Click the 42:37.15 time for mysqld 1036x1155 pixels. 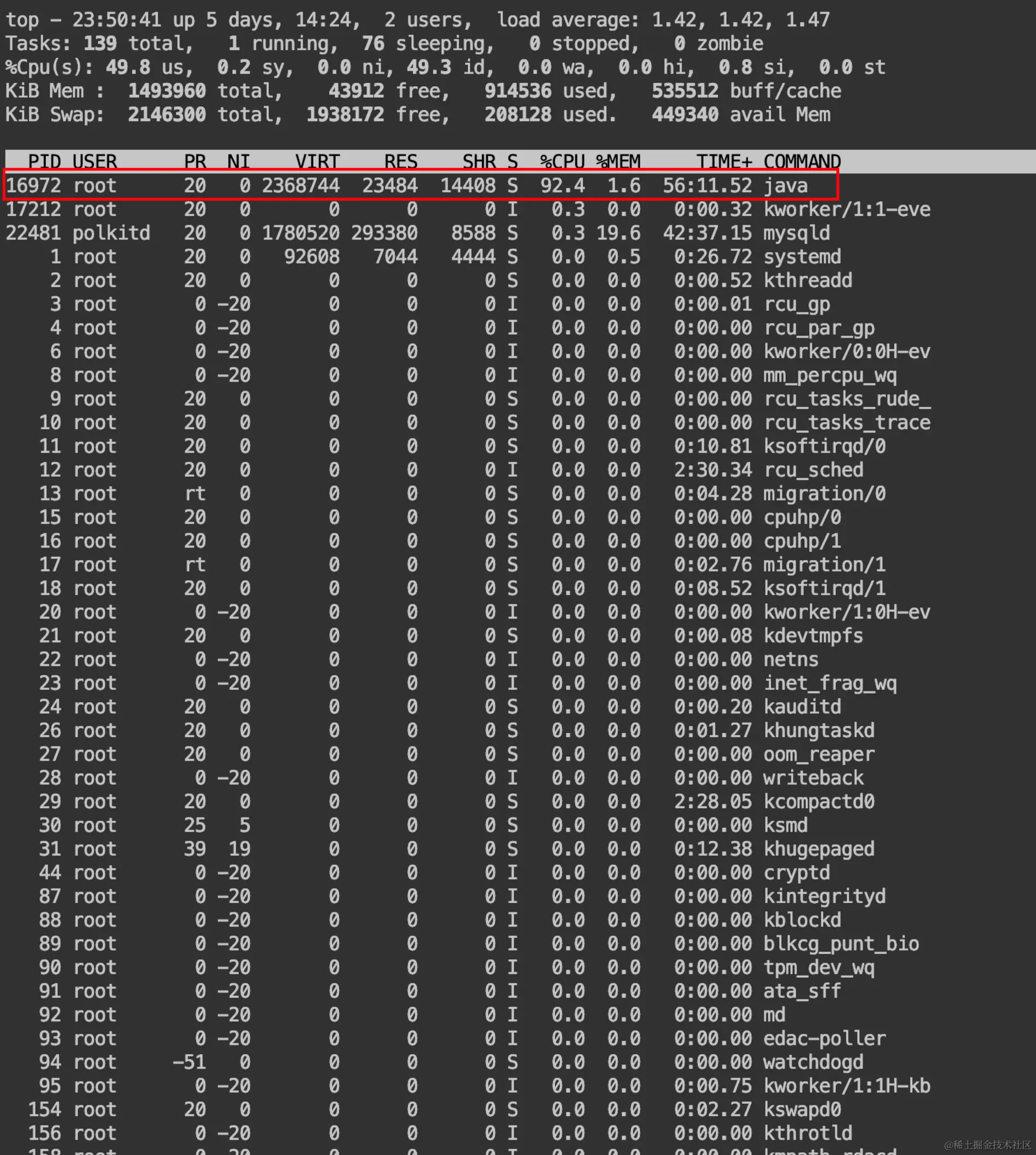point(708,233)
